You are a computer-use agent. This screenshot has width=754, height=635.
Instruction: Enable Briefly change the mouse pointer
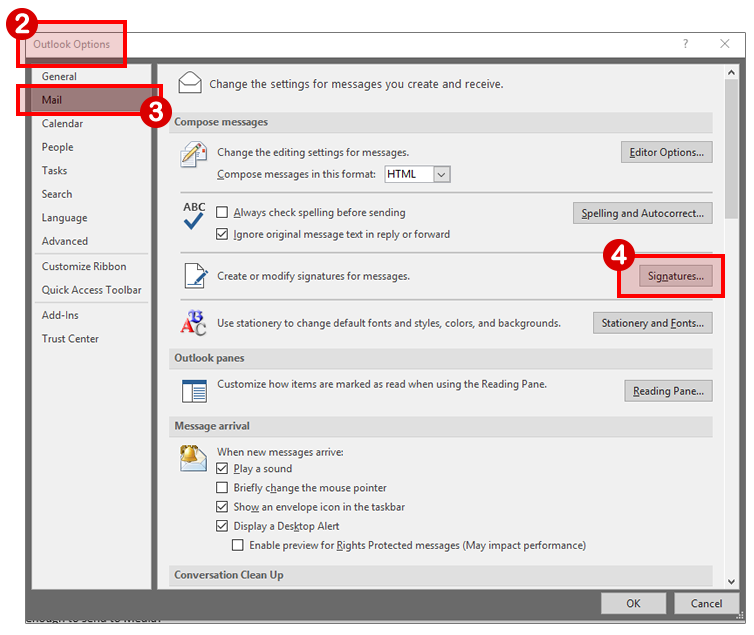(x=222, y=487)
